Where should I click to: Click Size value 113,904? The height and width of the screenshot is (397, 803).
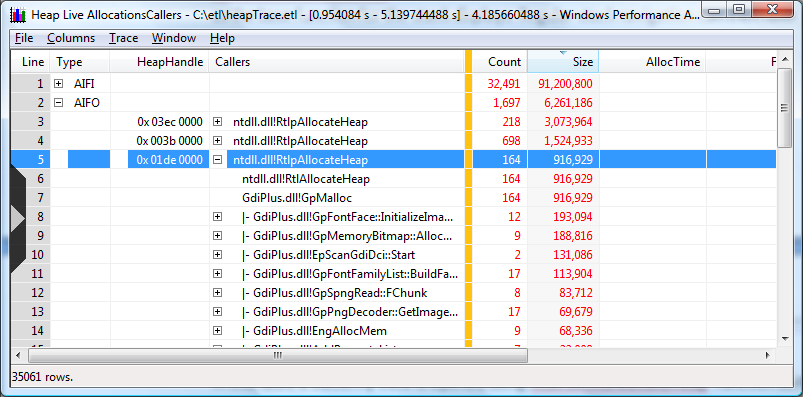coord(573,274)
